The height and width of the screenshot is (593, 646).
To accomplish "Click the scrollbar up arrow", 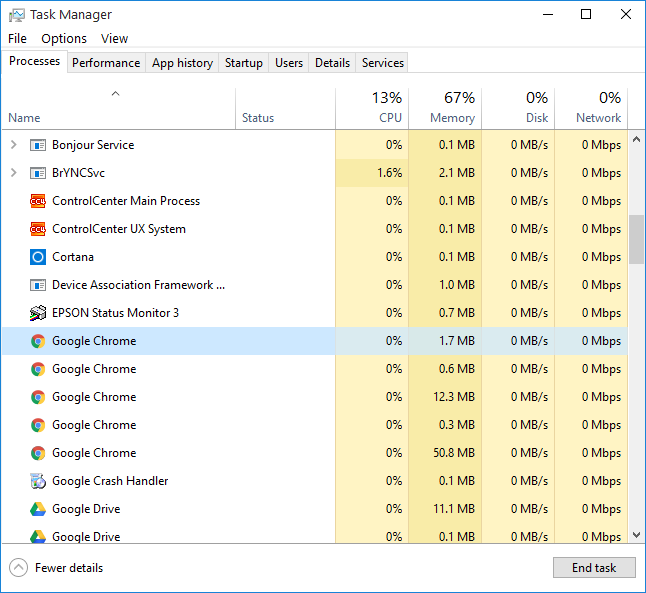I will tap(637, 139).
